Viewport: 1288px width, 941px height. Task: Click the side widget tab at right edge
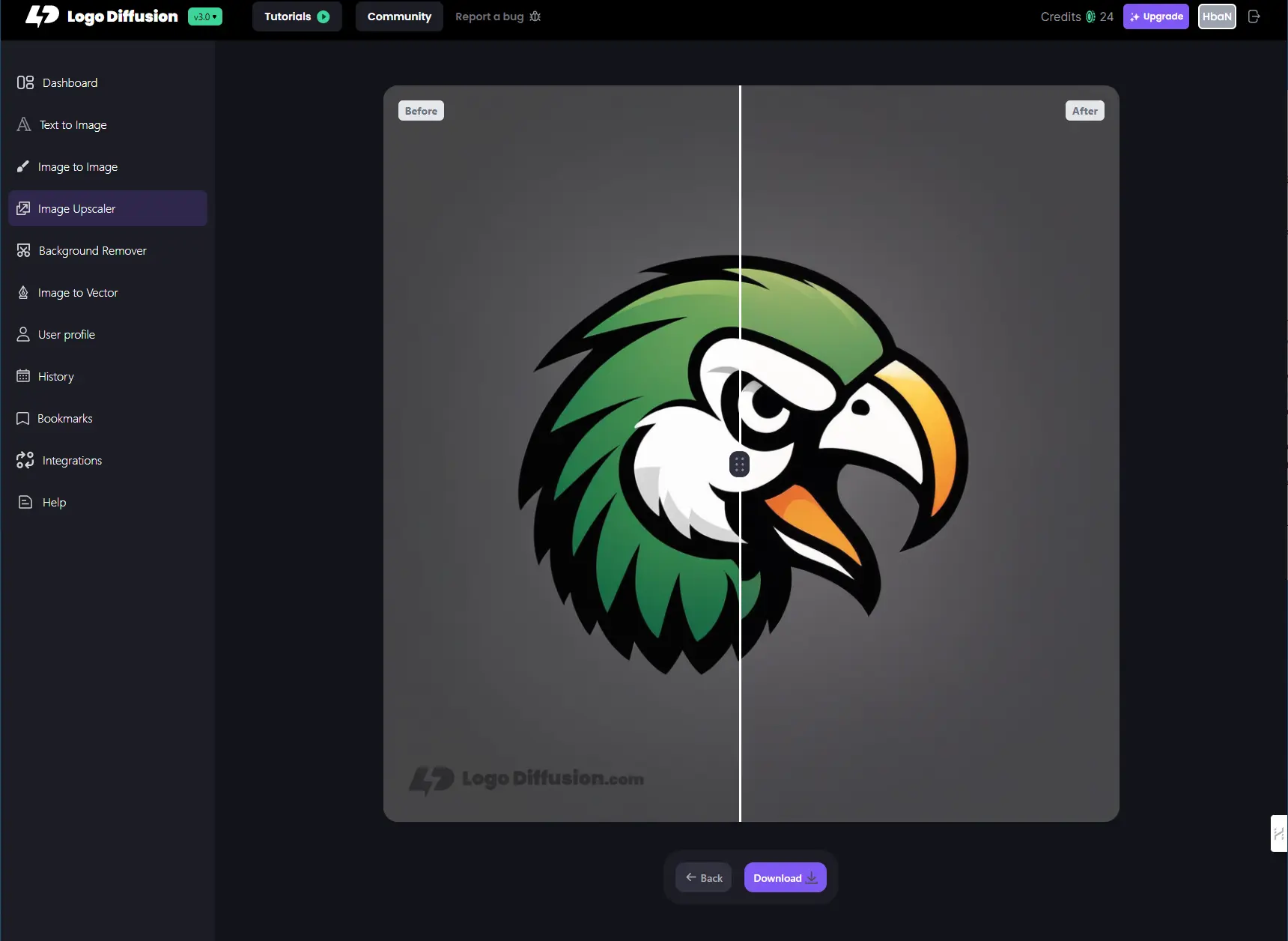click(x=1279, y=833)
